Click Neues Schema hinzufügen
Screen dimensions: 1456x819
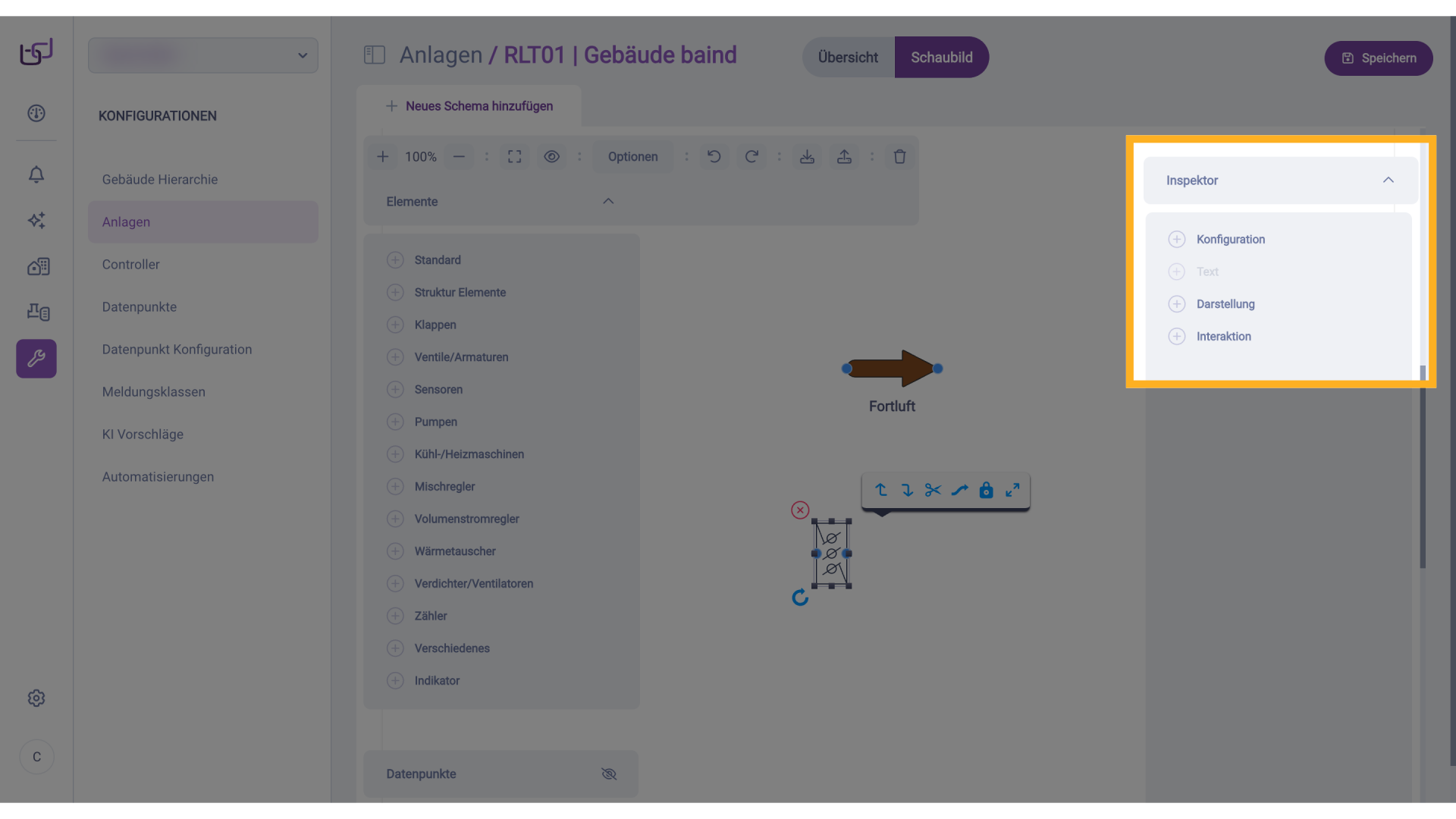point(469,106)
